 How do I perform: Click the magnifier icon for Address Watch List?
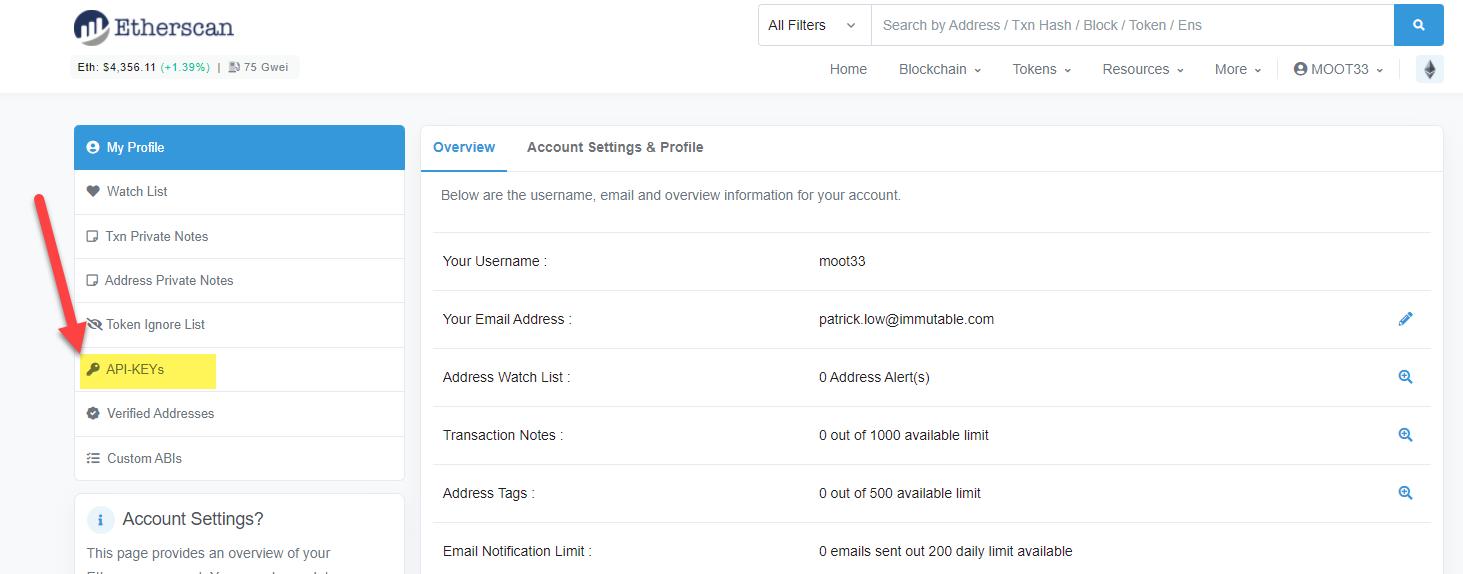pos(1405,377)
